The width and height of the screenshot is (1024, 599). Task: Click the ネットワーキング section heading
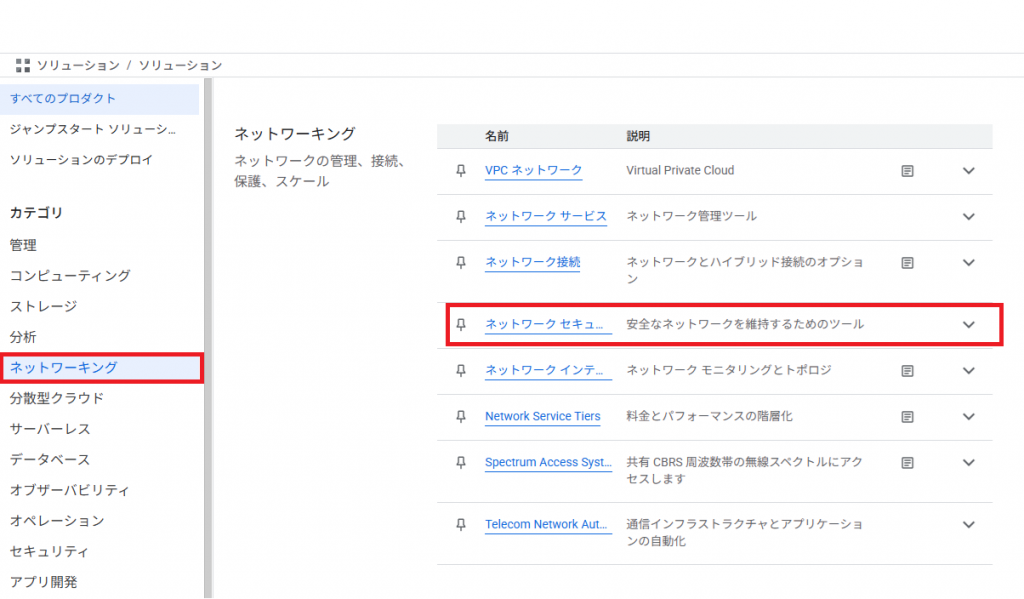pyautogui.click(x=295, y=134)
